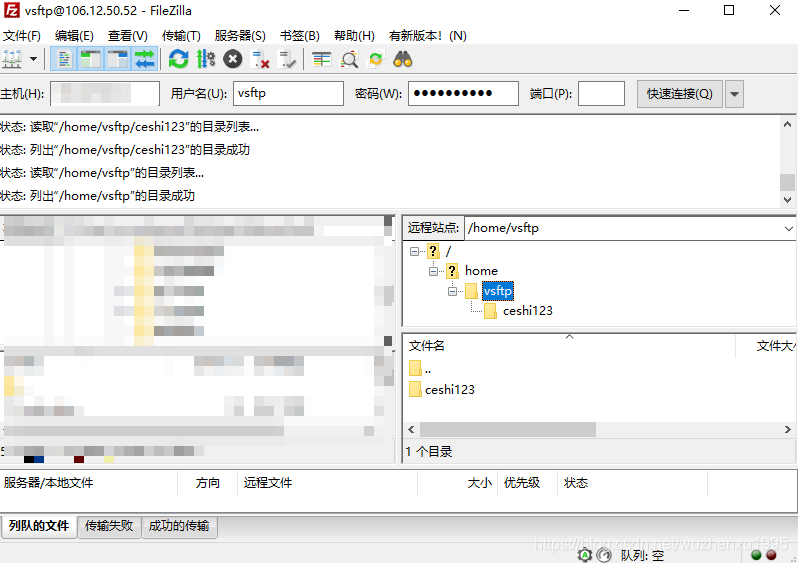Sort remote list by 文件名 column
This screenshot has width=798, height=563.
pyautogui.click(x=569, y=346)
